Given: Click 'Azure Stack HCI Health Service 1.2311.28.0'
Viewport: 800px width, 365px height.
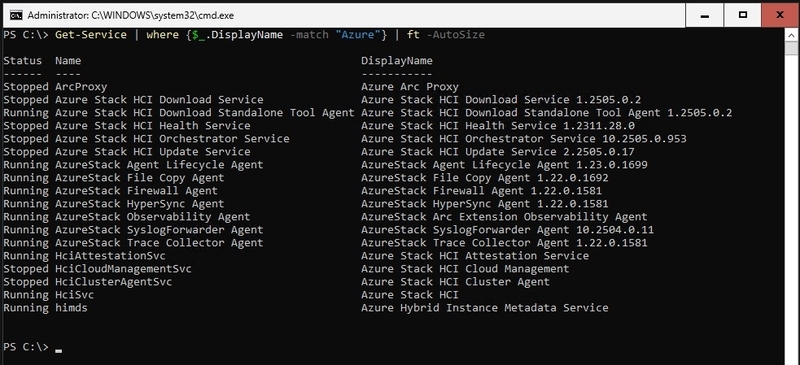Looking at the screenshot, I should 498,126.
